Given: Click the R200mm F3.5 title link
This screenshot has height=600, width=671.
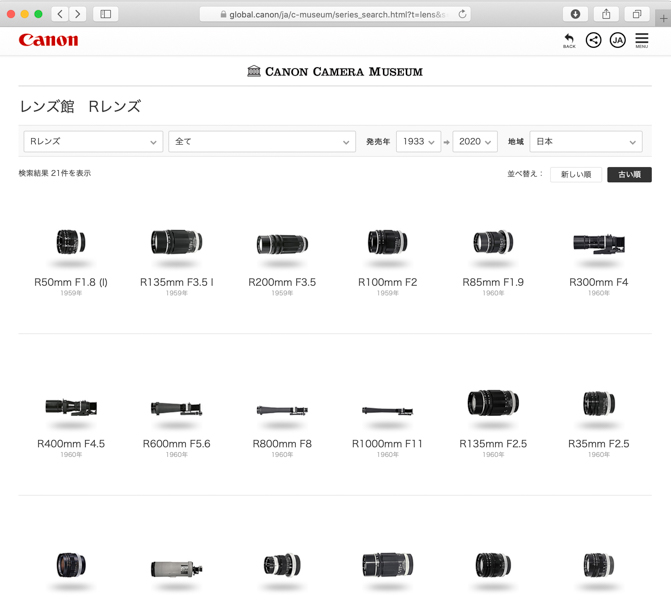Looking at the screenshot, I should [282, 282].
